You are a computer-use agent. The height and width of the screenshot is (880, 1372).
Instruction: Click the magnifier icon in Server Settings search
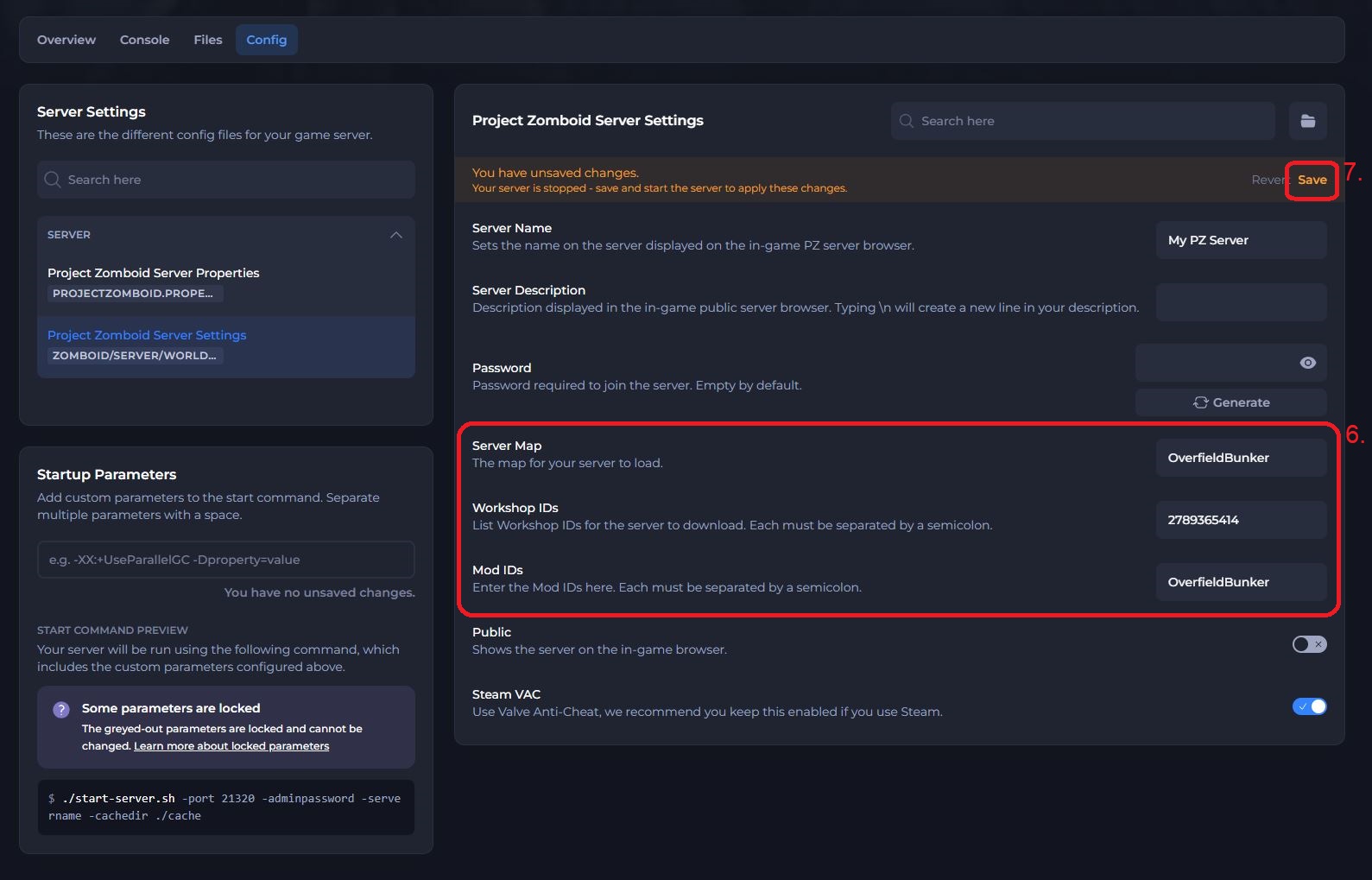pyautogui.click(x=53, y=180)
